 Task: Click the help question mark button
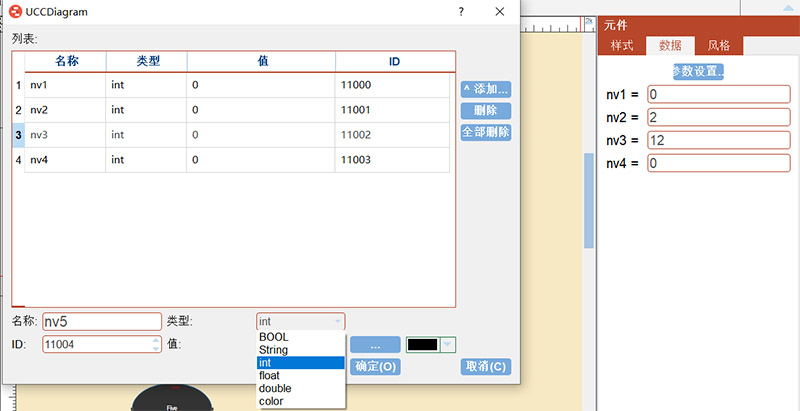pos(461,12)
